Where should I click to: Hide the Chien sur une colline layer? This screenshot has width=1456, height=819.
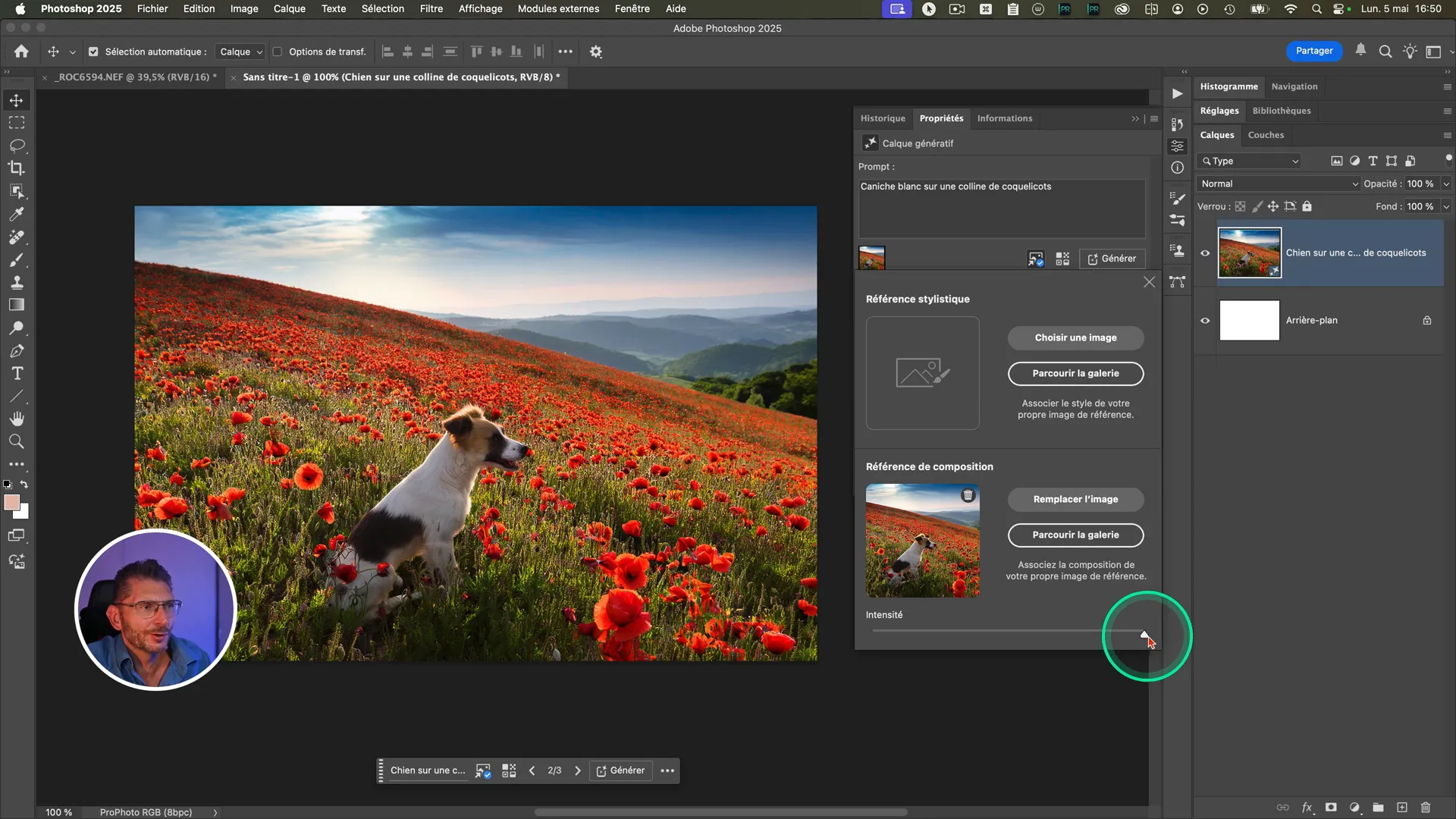point(1205,253)
